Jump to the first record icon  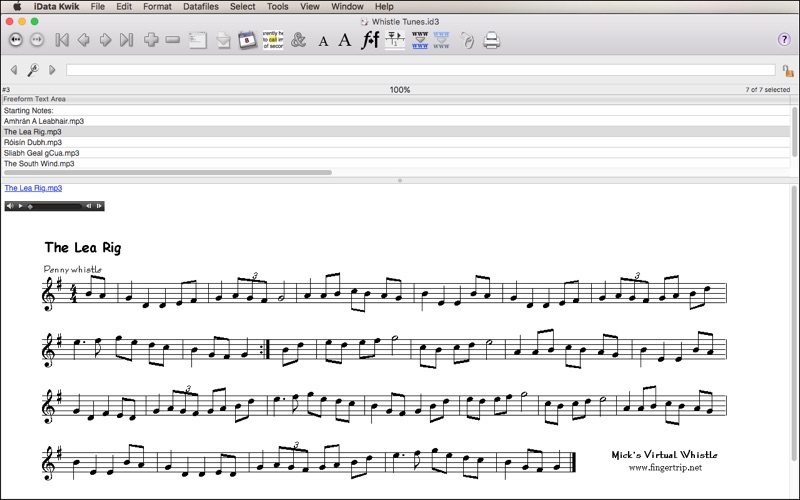tap(62, 40)
